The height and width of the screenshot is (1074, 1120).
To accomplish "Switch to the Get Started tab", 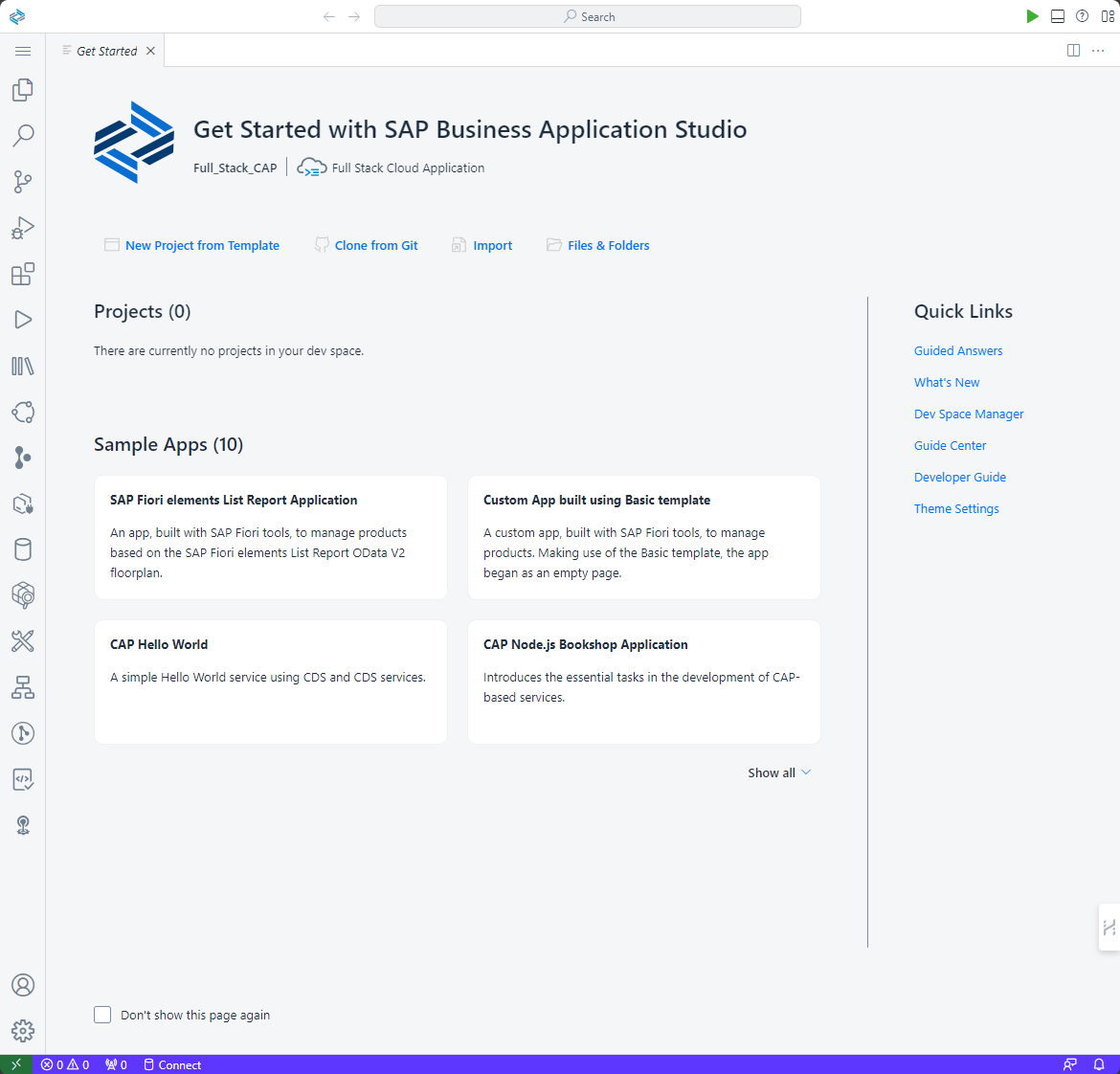I will click(x=107, y=51).
